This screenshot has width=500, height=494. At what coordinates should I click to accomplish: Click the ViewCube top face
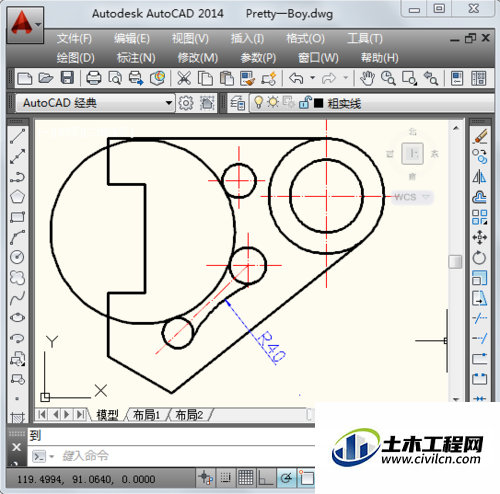[x=413, y=154]
